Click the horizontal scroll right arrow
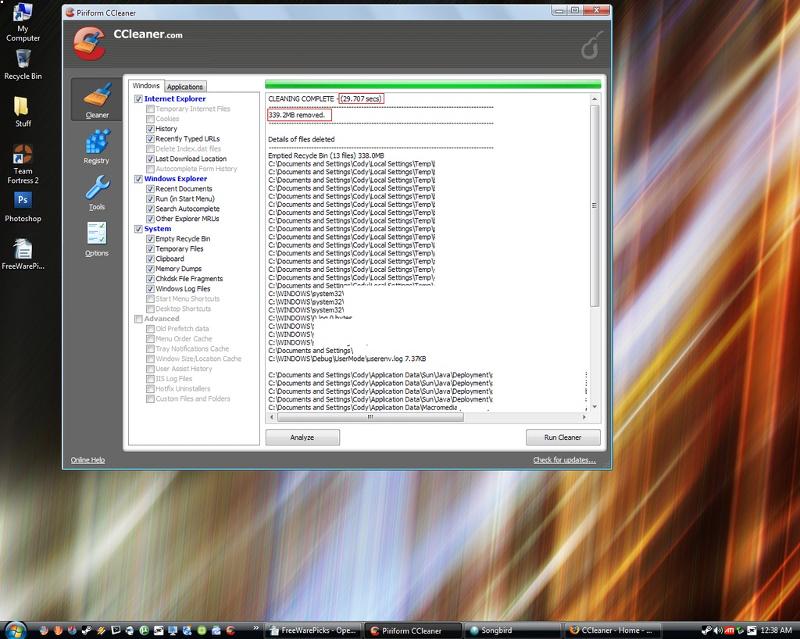This screenshot has height=639, width=800. pyautogui.click(x=585, y=417)
